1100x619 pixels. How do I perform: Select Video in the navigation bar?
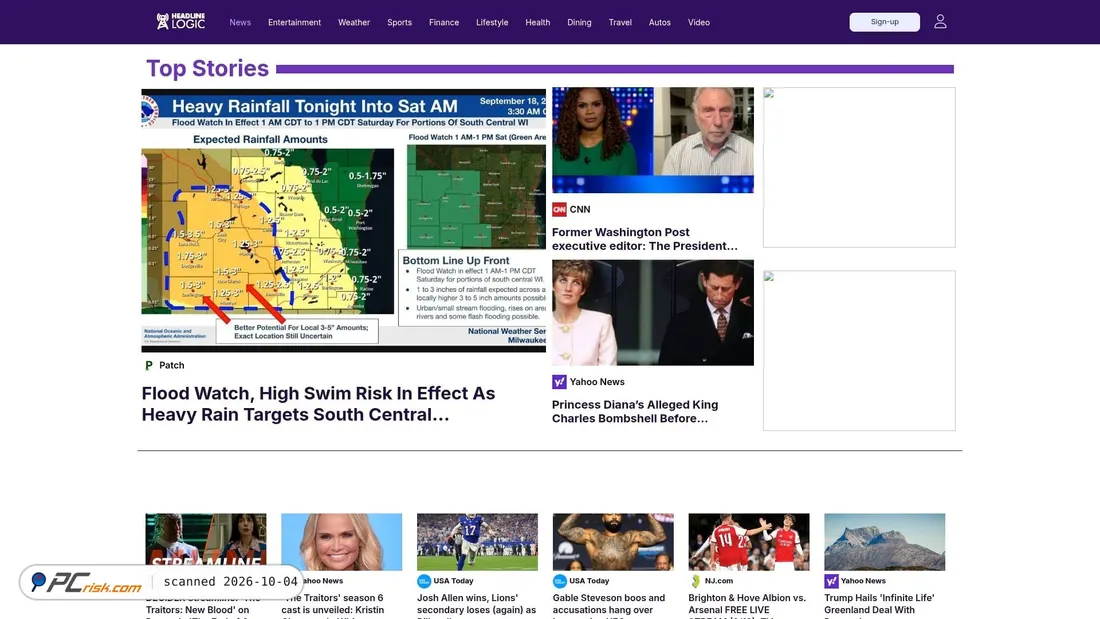point(699,22)
